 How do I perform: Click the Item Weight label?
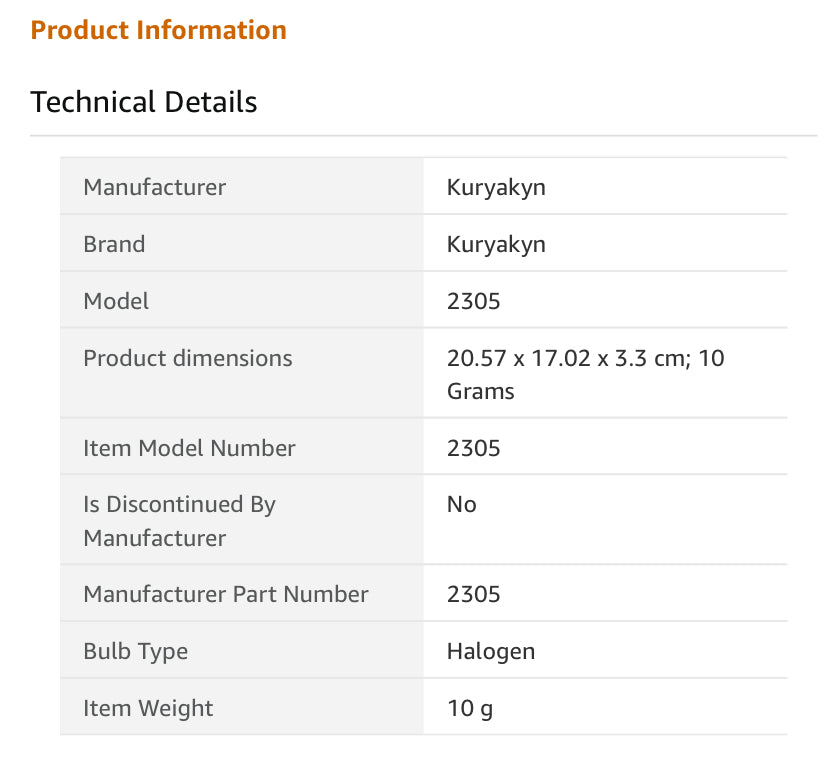(x=148, y=708)
